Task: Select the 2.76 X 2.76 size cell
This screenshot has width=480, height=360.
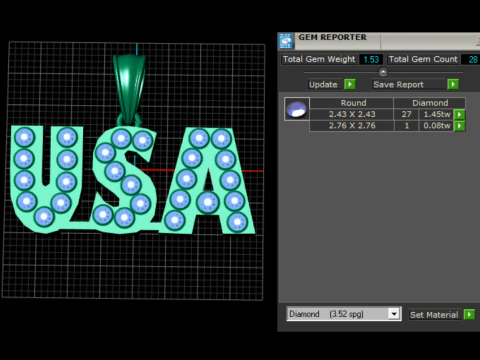Action: [352, 126]
